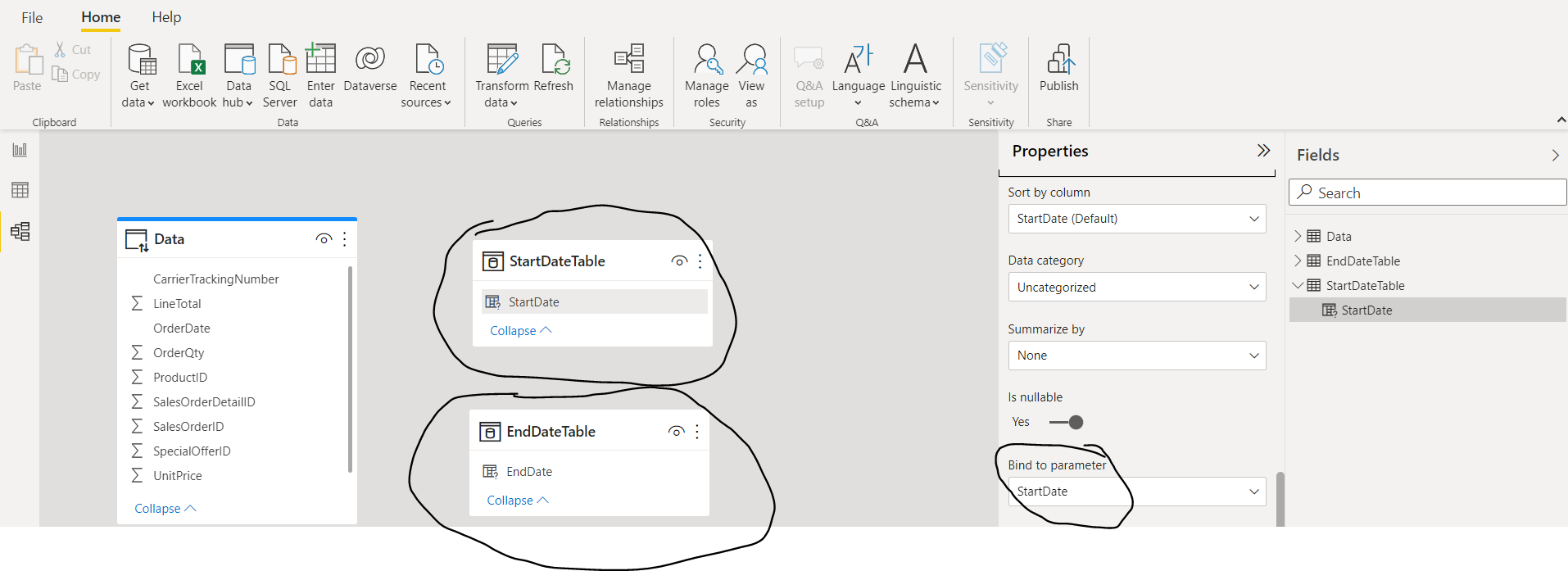Open the Get data menu
This screenshot has height=571, width=1568.
pos(139,76)
